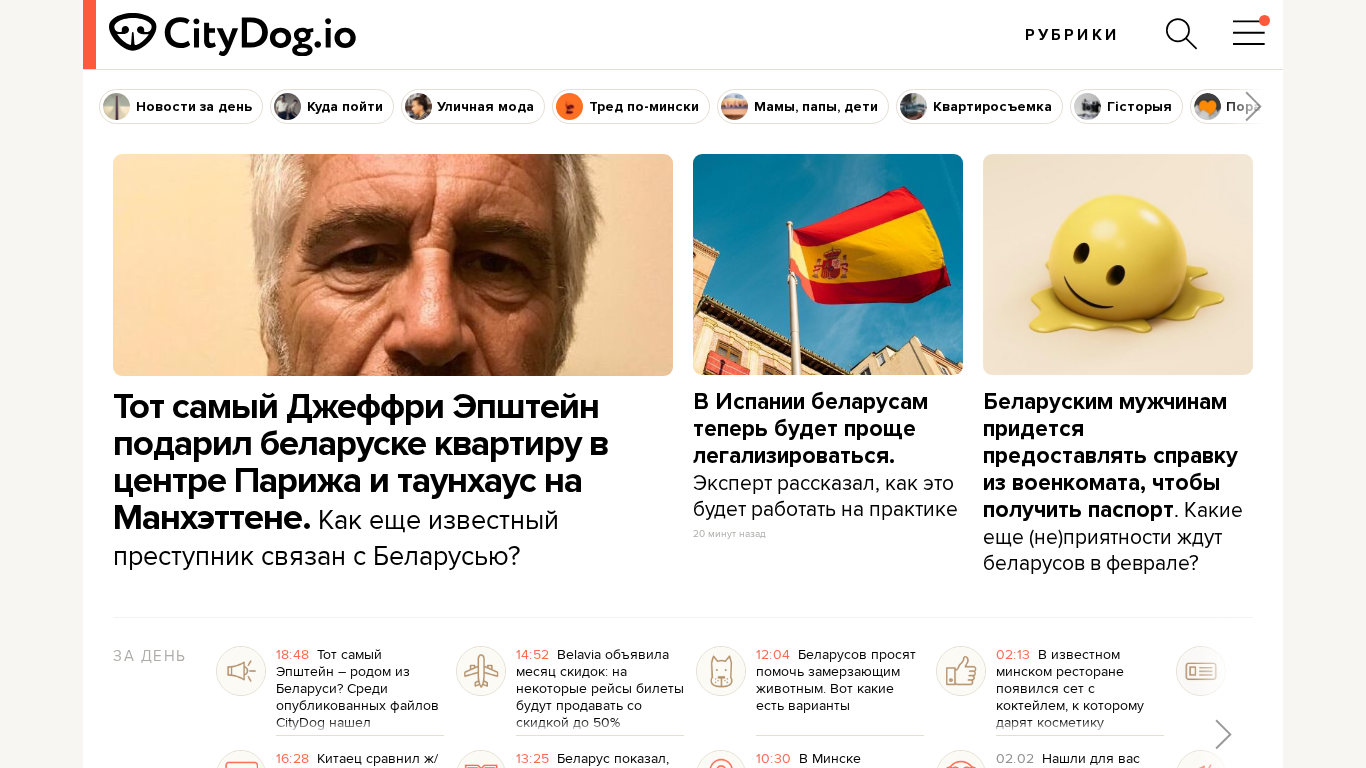Click newspaper icon in За день row
Viewport: 1366px width, 768px height.
[1200, 671]
